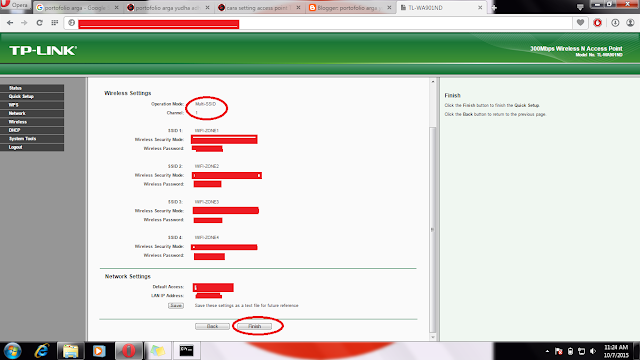The width and height of the screenshot is (640, 360).
Task: Close the TL-WA901ND tab
Action: tap(480, 8)
